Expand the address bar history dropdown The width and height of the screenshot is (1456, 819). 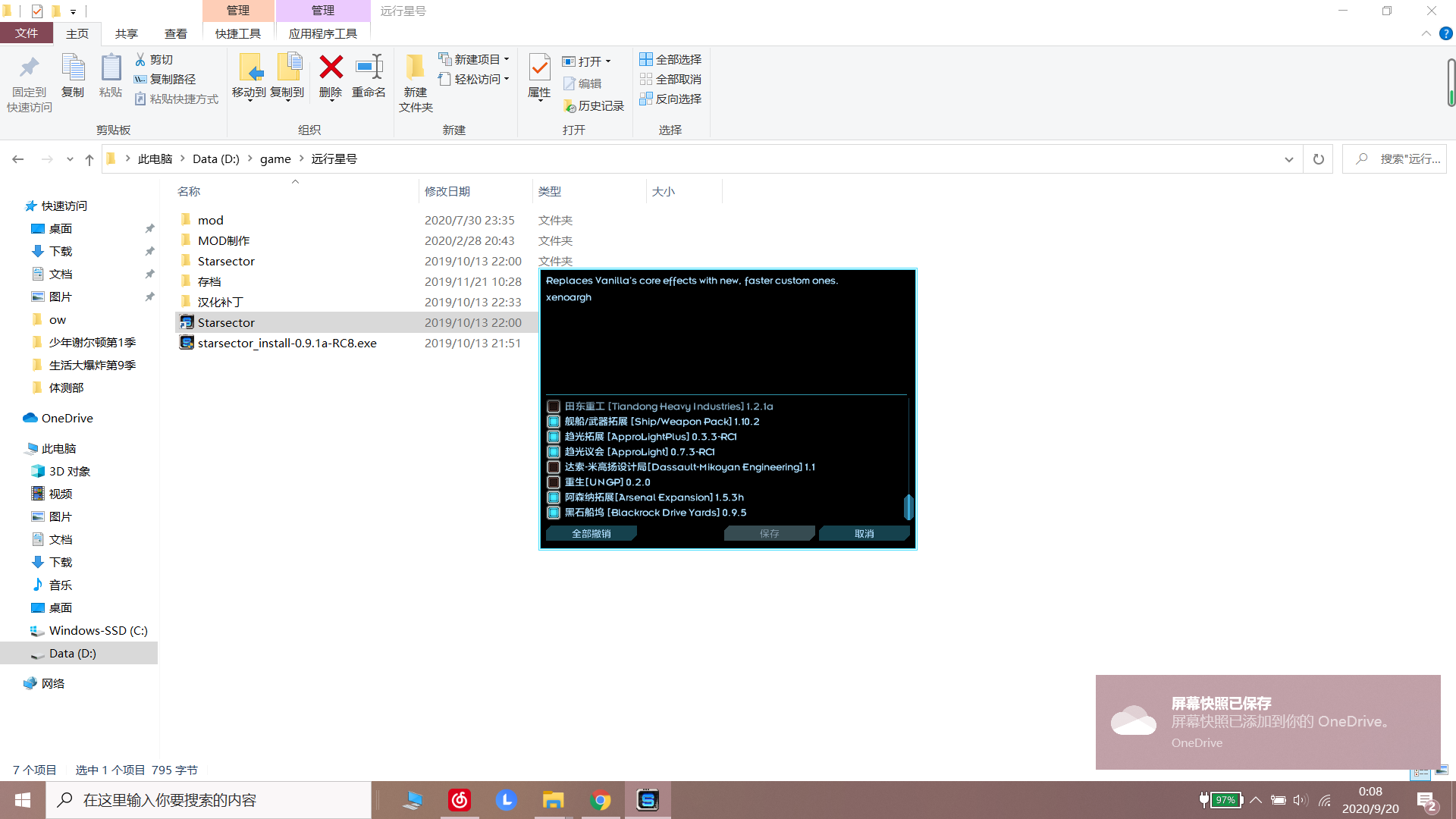point(1288,159)
